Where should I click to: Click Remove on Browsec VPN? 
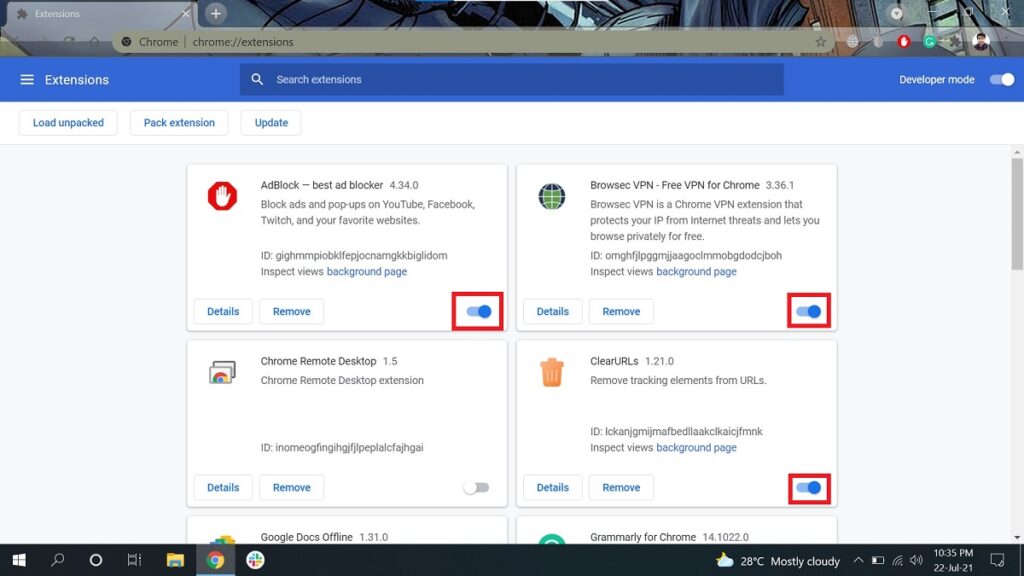[x=621, y=311]
